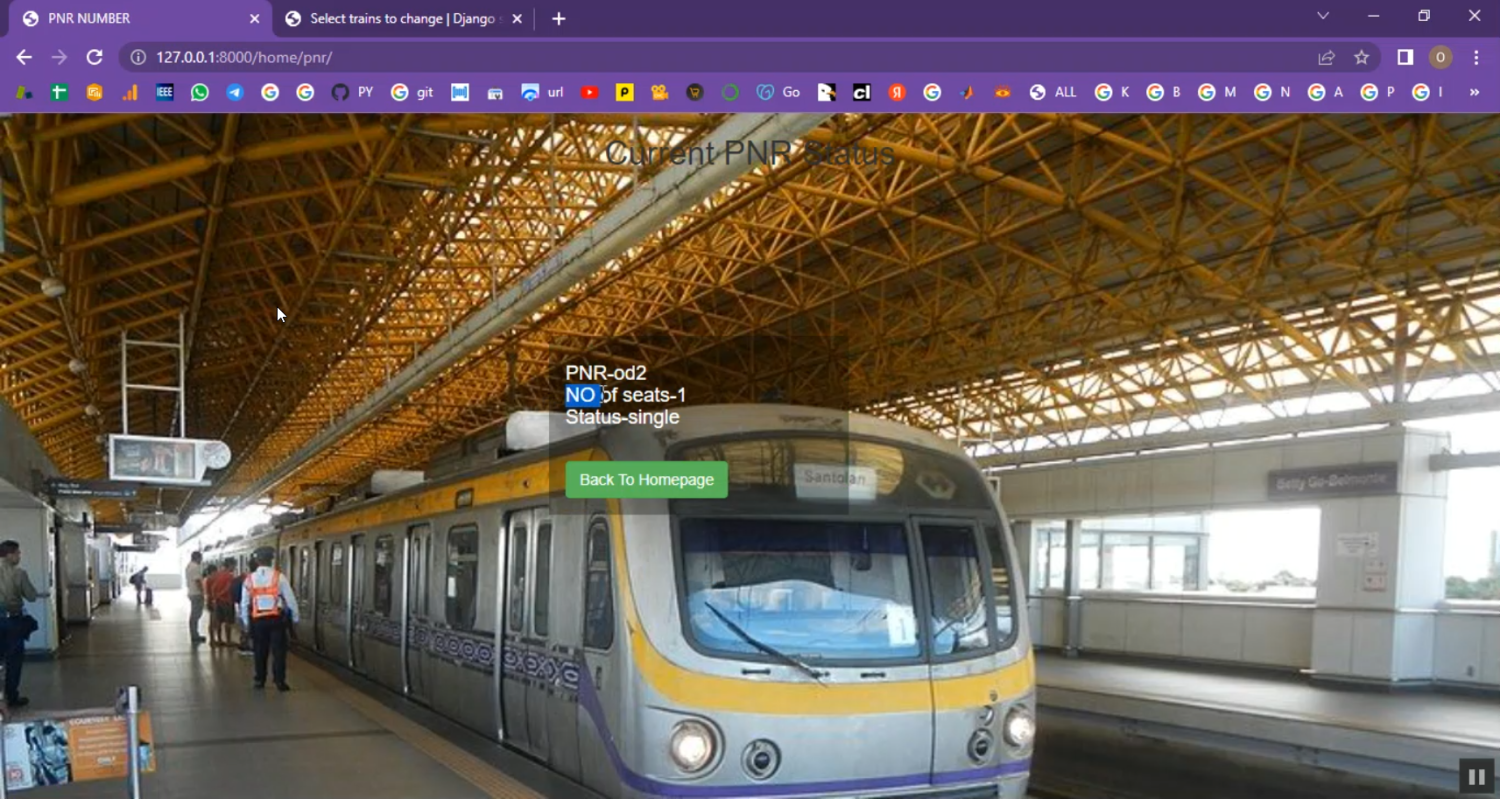Switch to the PNR NUMBER tab
1500x799 pixels.
(130, 19)
